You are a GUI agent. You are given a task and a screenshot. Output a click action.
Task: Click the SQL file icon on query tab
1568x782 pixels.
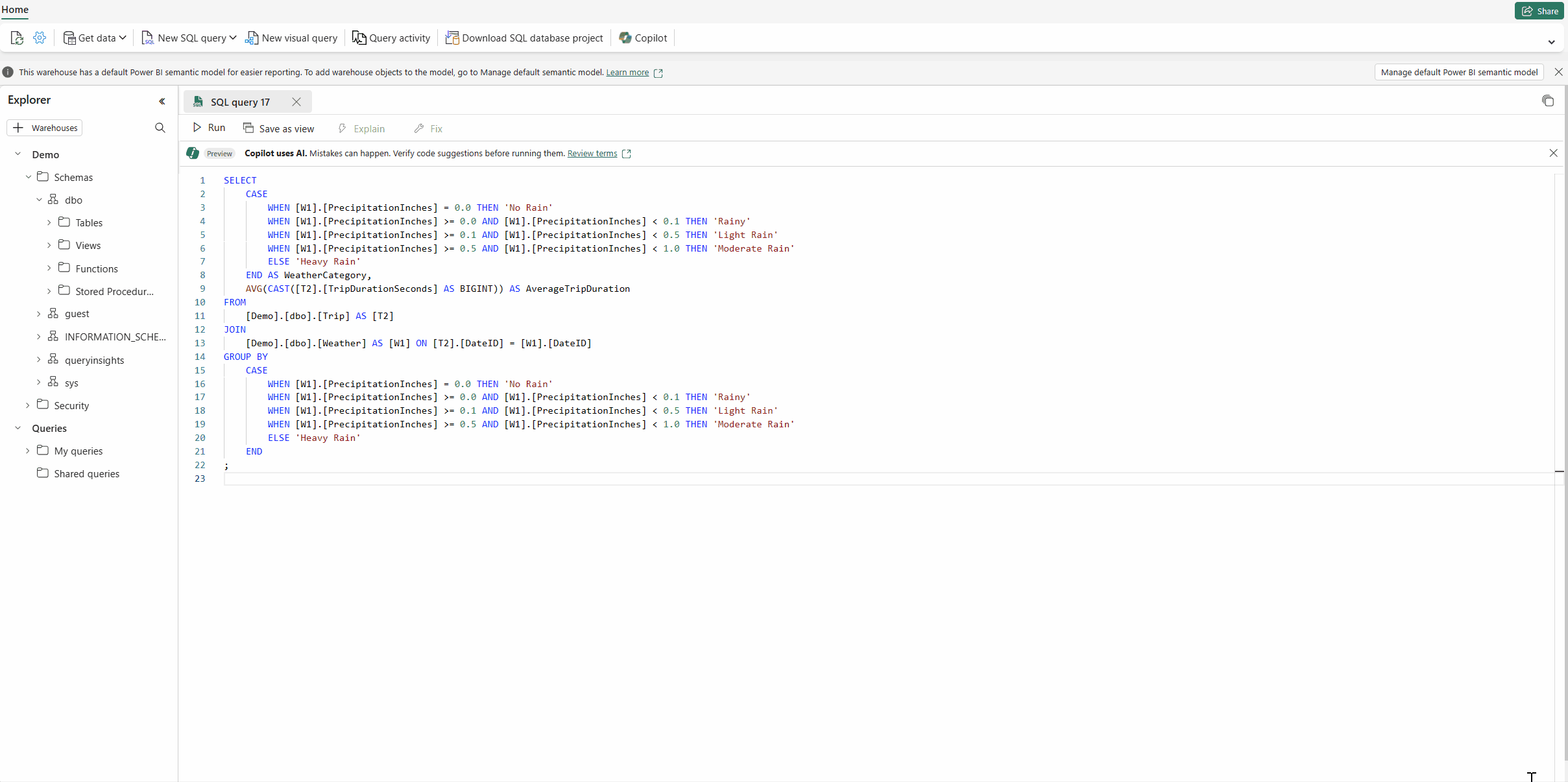[198, 102]
